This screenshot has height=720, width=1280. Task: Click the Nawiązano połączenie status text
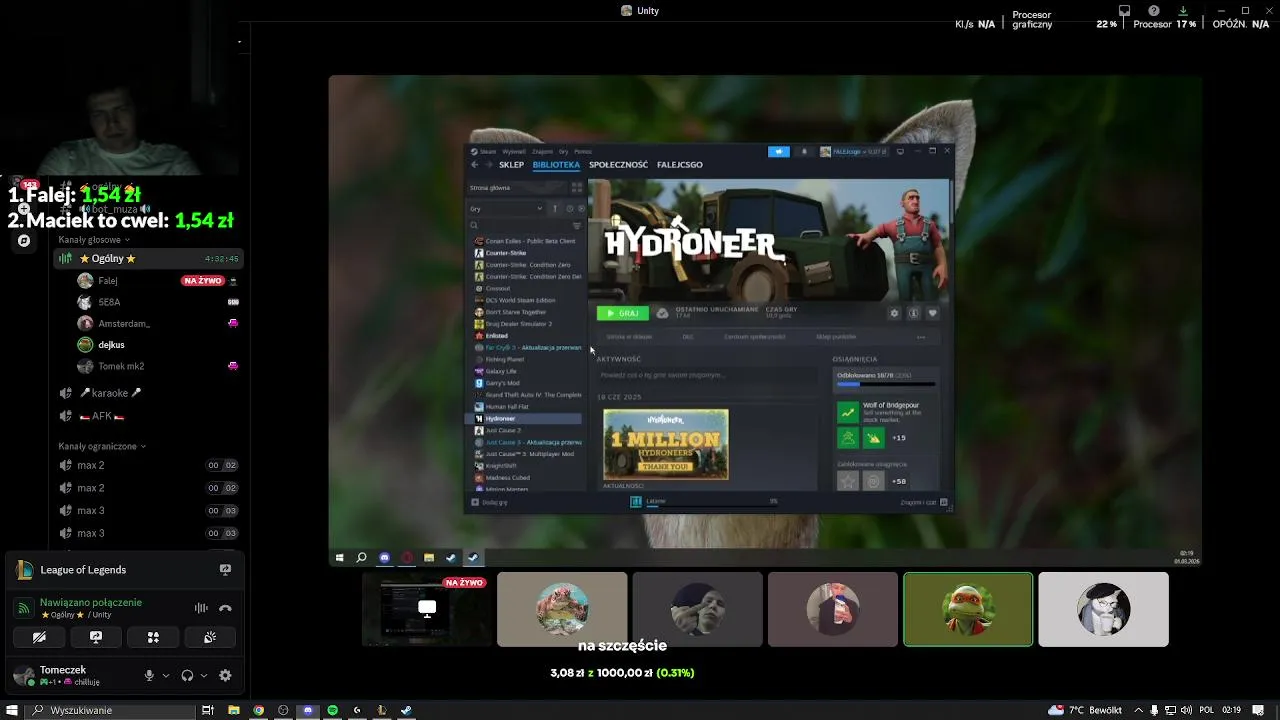91,603
